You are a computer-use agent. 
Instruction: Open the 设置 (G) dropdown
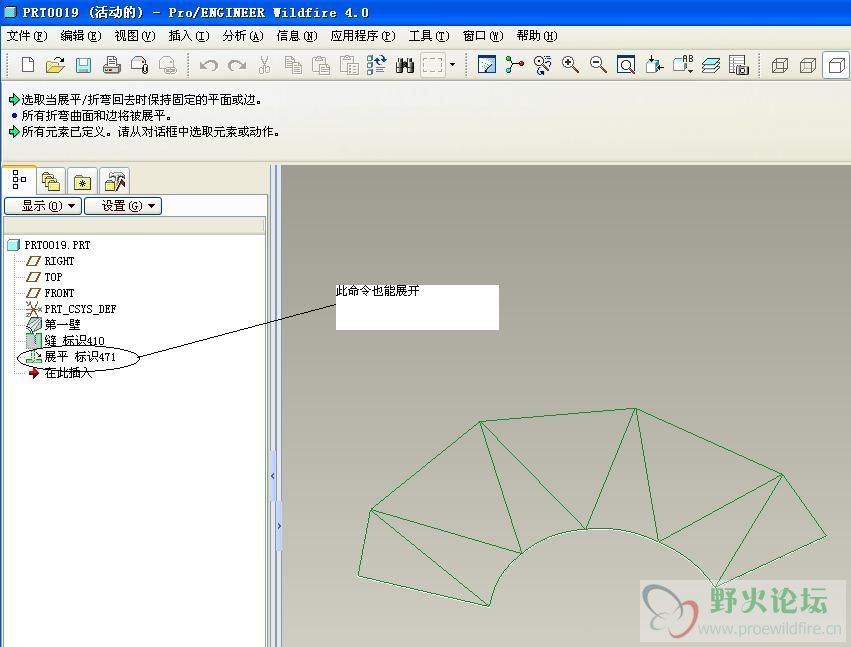123,206
